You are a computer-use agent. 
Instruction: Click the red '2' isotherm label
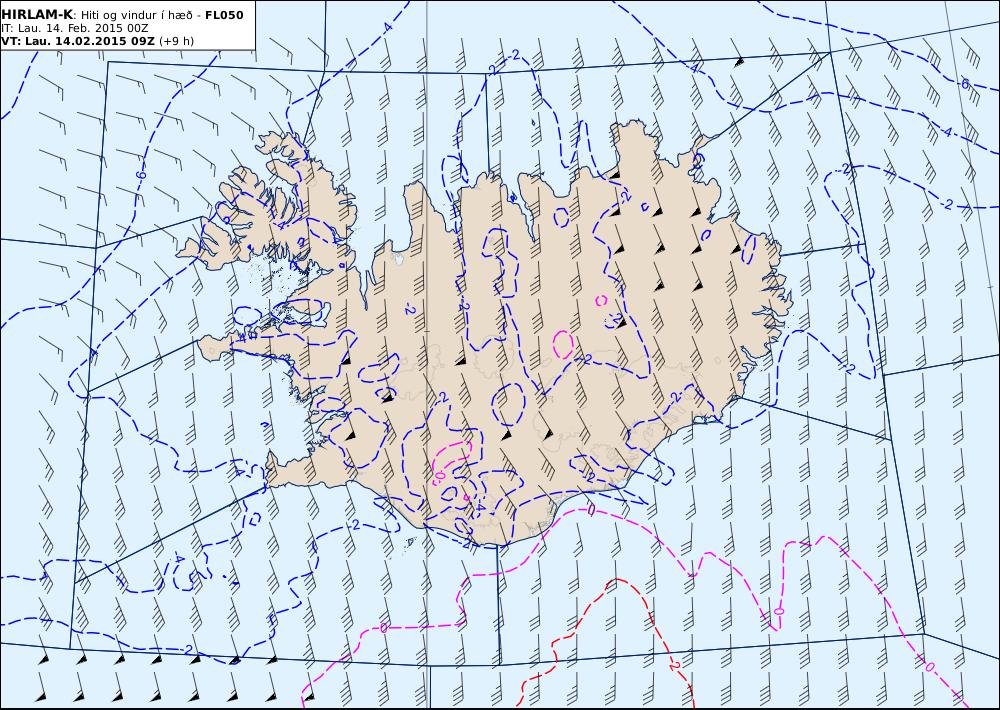674,666
